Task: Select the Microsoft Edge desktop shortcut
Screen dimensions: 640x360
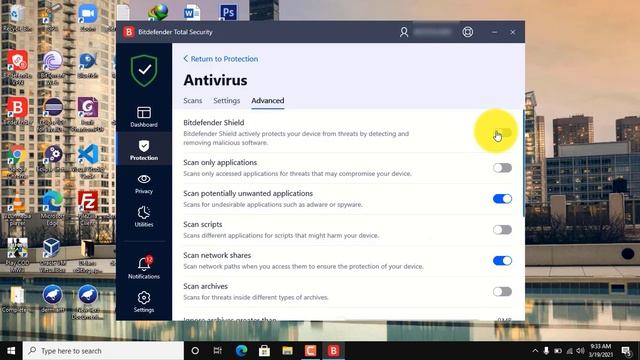Action: pyautogui.click(x=52, y=207)
